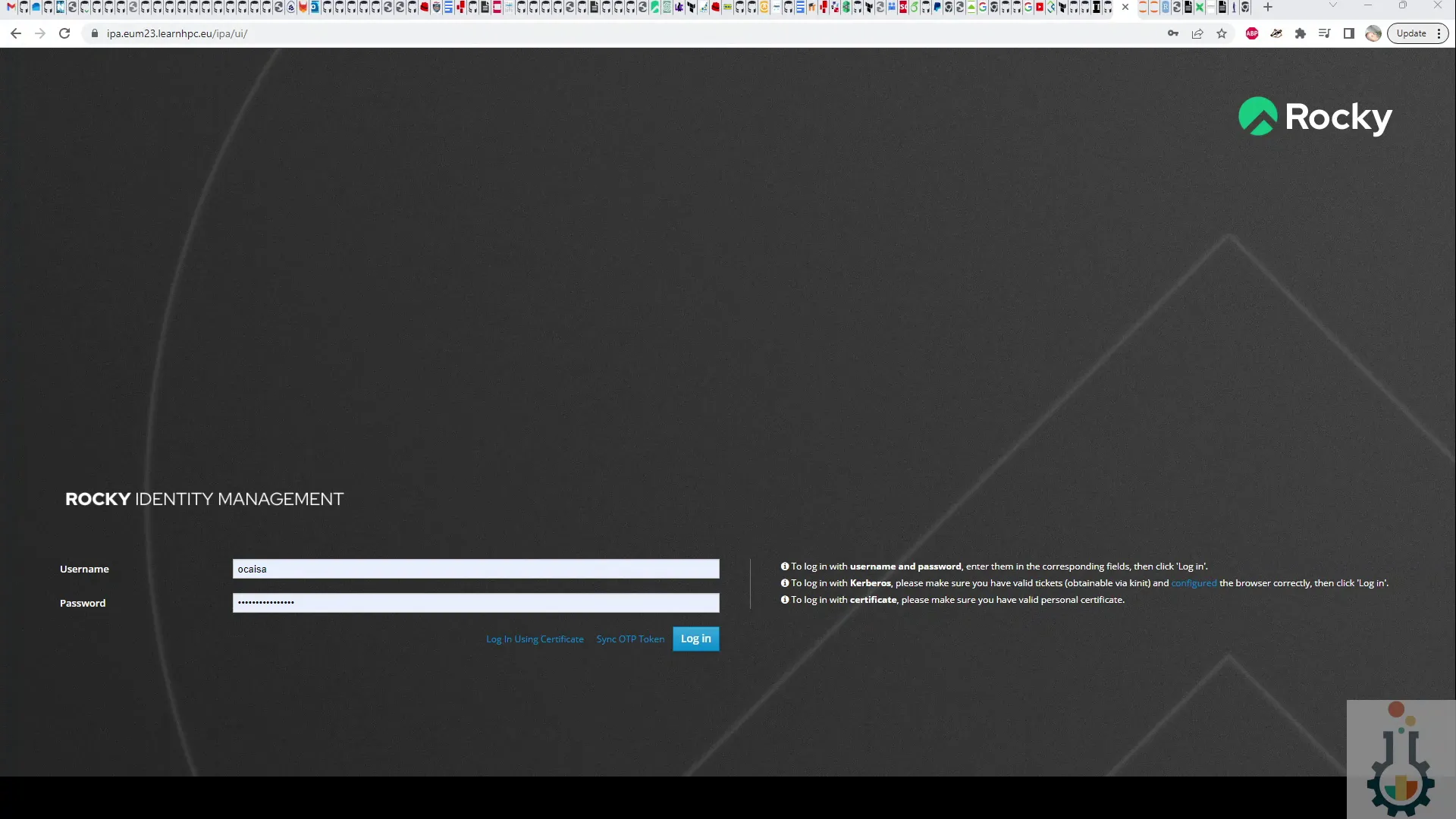Toggle the browser side panel

click(1349, 33)
